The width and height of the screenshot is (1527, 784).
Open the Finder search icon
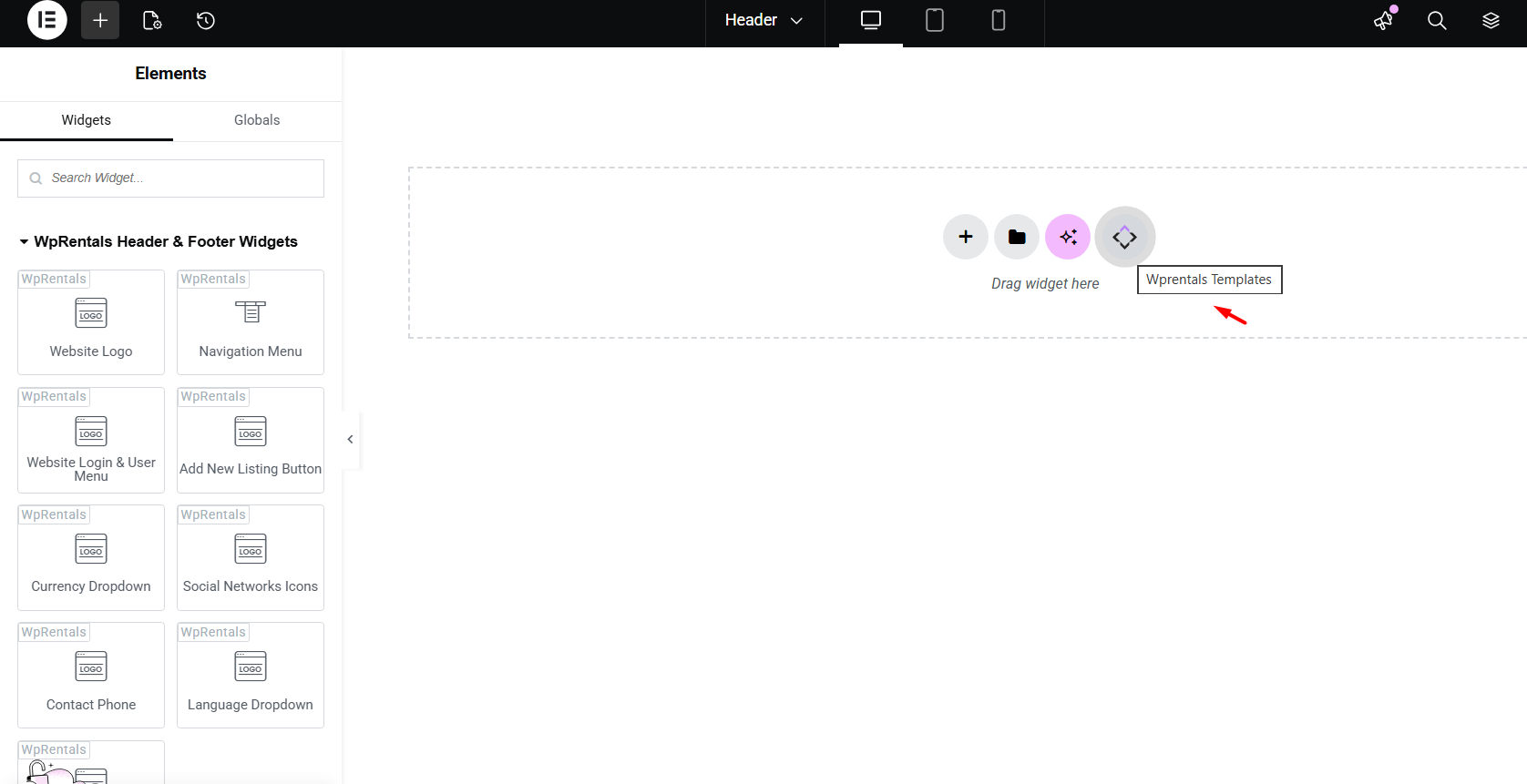pyautogui.click(x=1437, y=20)
